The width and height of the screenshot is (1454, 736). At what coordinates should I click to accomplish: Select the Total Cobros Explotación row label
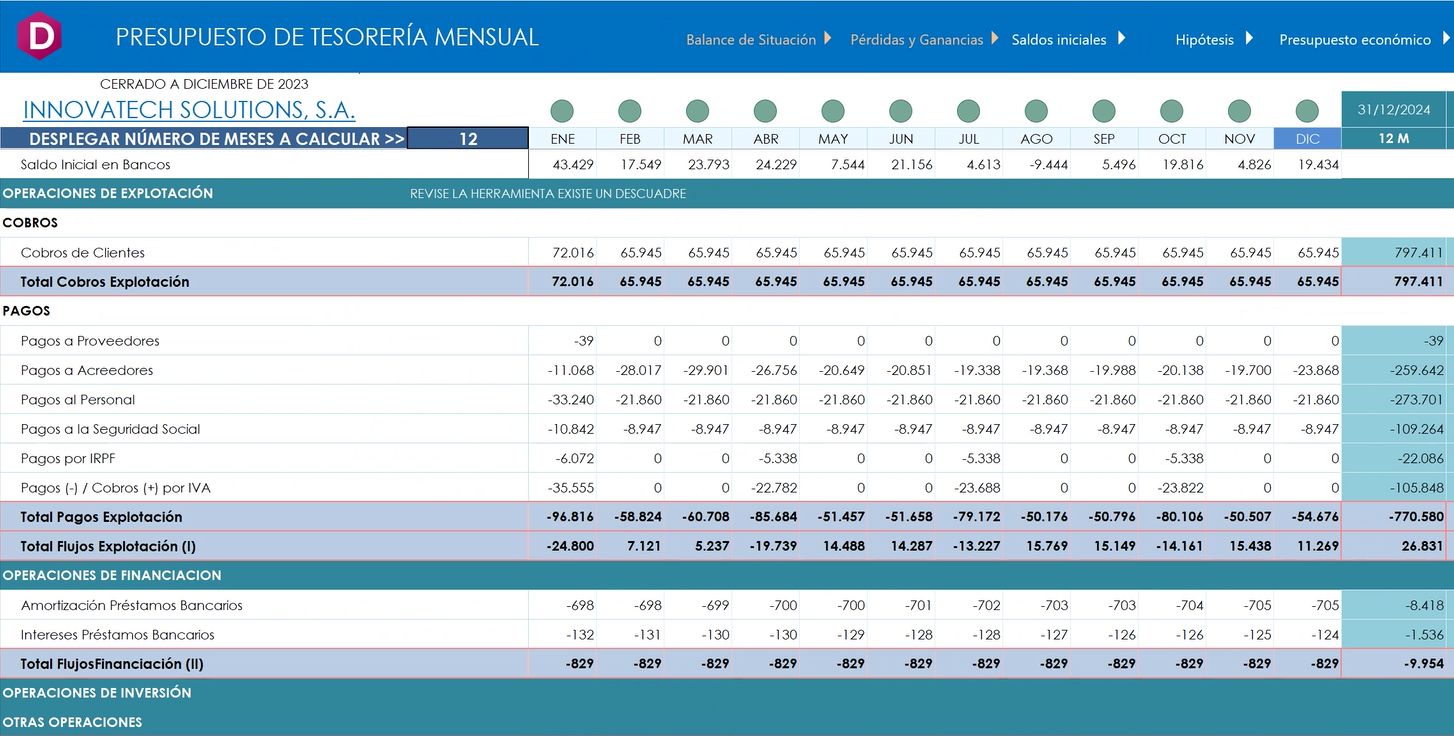pyautogui.click(x=105, y=282)
